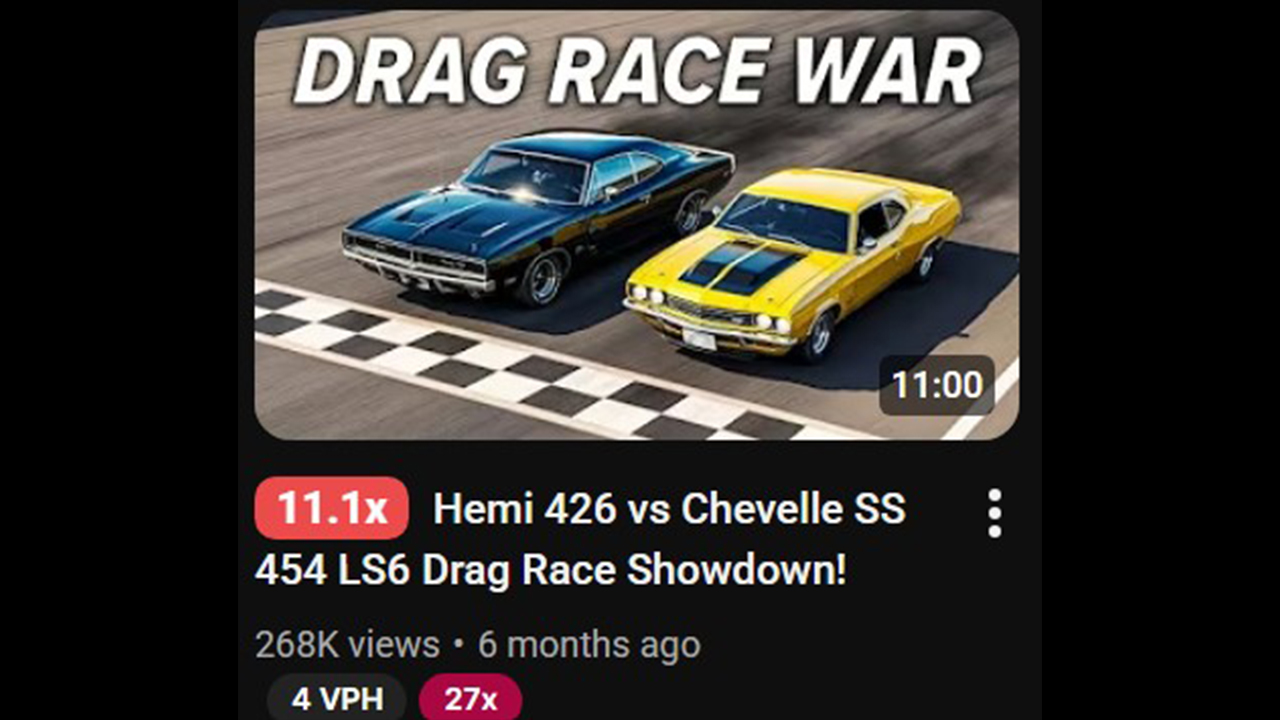Click the 268K views count text
1280x720 pixels.
click(347, 645)
